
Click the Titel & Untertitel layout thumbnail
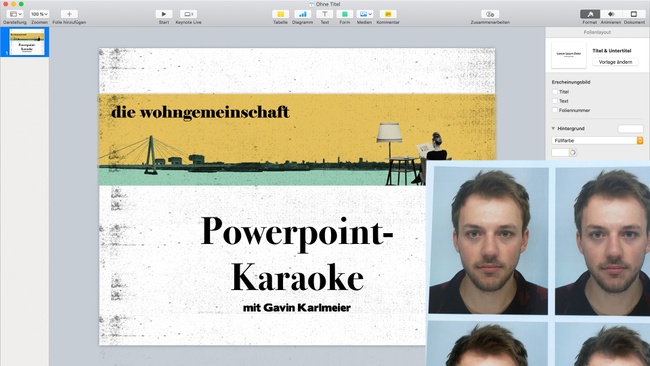[569, 55]
